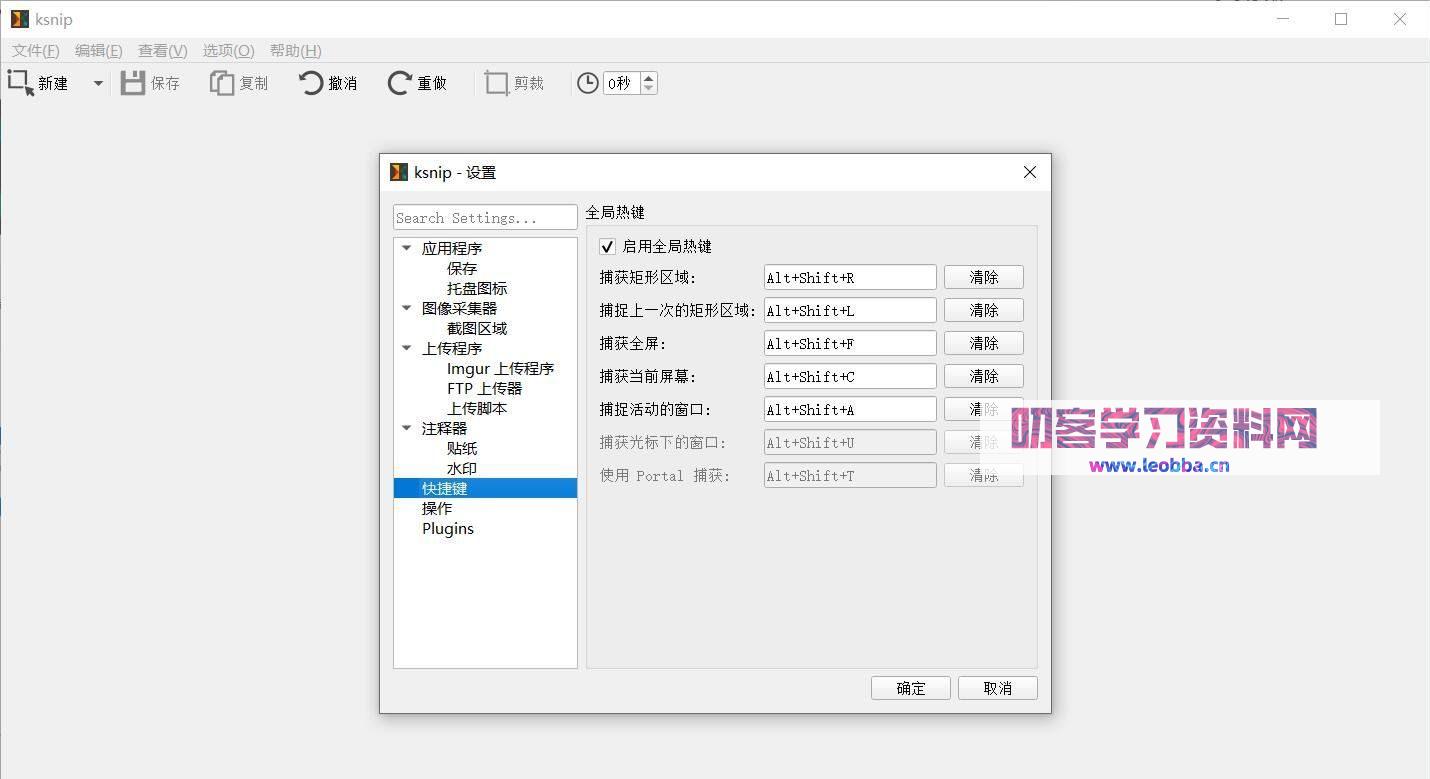Redo the last undone action
The image size is (1430, 779).
coord(416,83)
